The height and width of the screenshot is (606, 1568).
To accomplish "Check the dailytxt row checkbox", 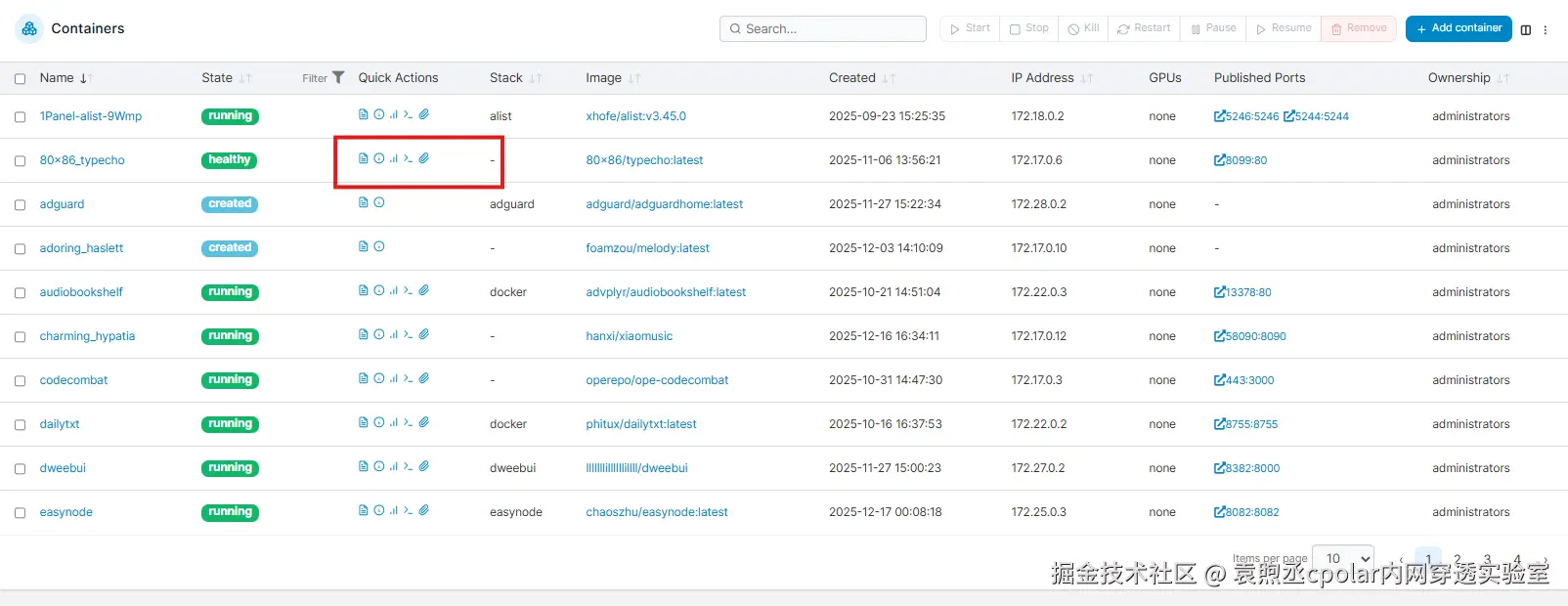I will point(20,424).
